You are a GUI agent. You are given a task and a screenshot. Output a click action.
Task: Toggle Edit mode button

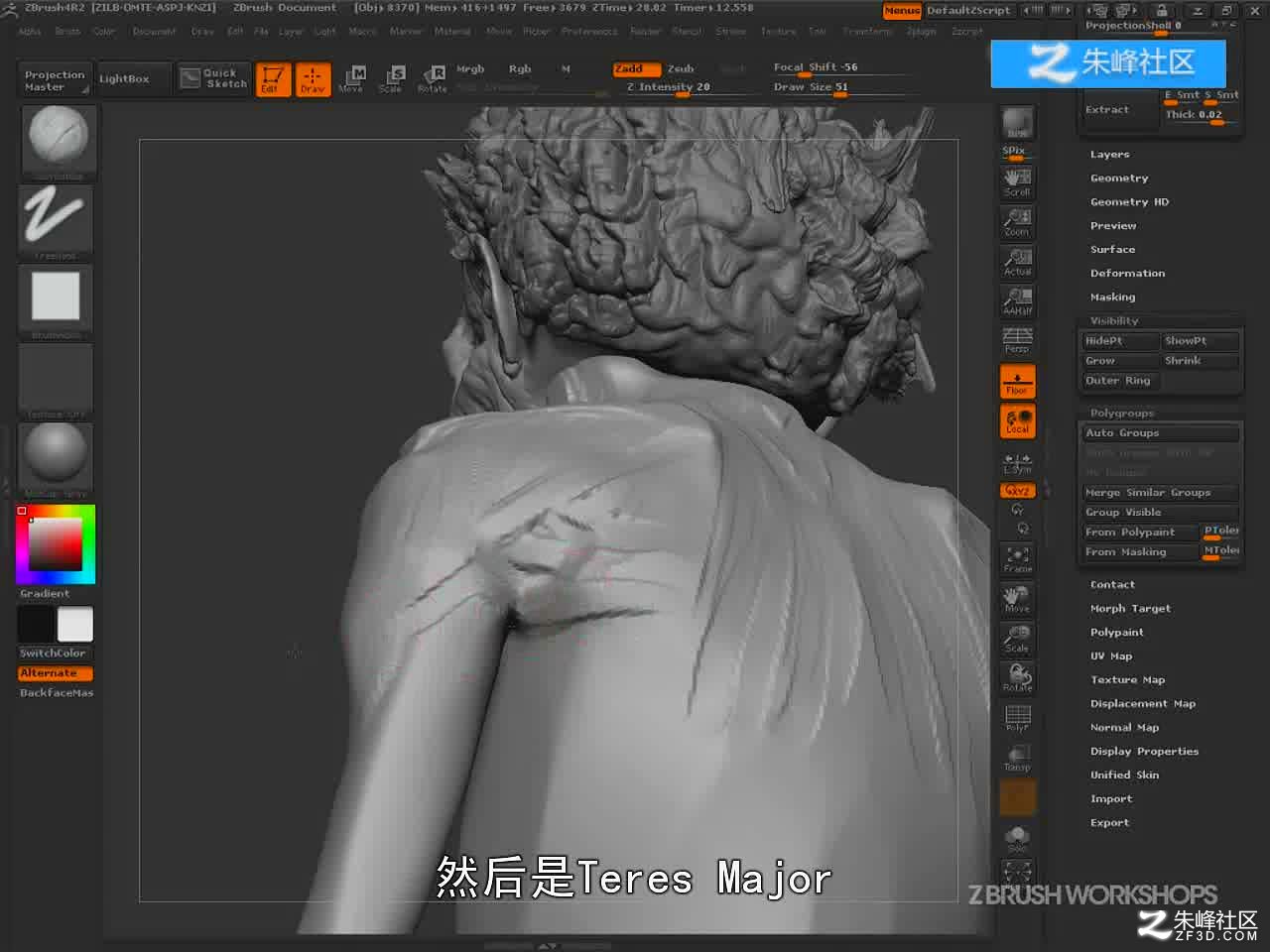click(272, 78)
